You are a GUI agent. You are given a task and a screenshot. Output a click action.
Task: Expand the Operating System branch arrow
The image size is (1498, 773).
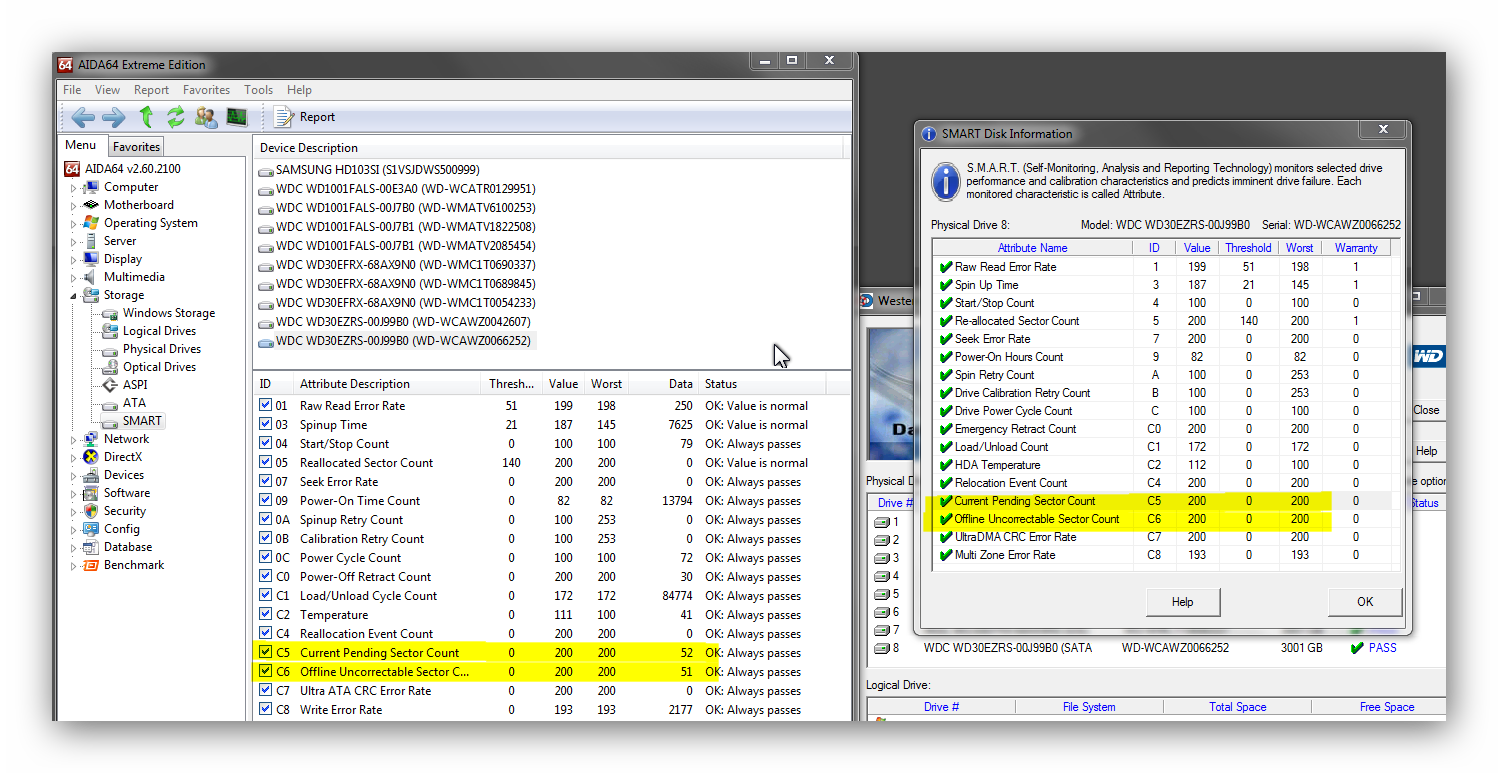click(73, 223)
